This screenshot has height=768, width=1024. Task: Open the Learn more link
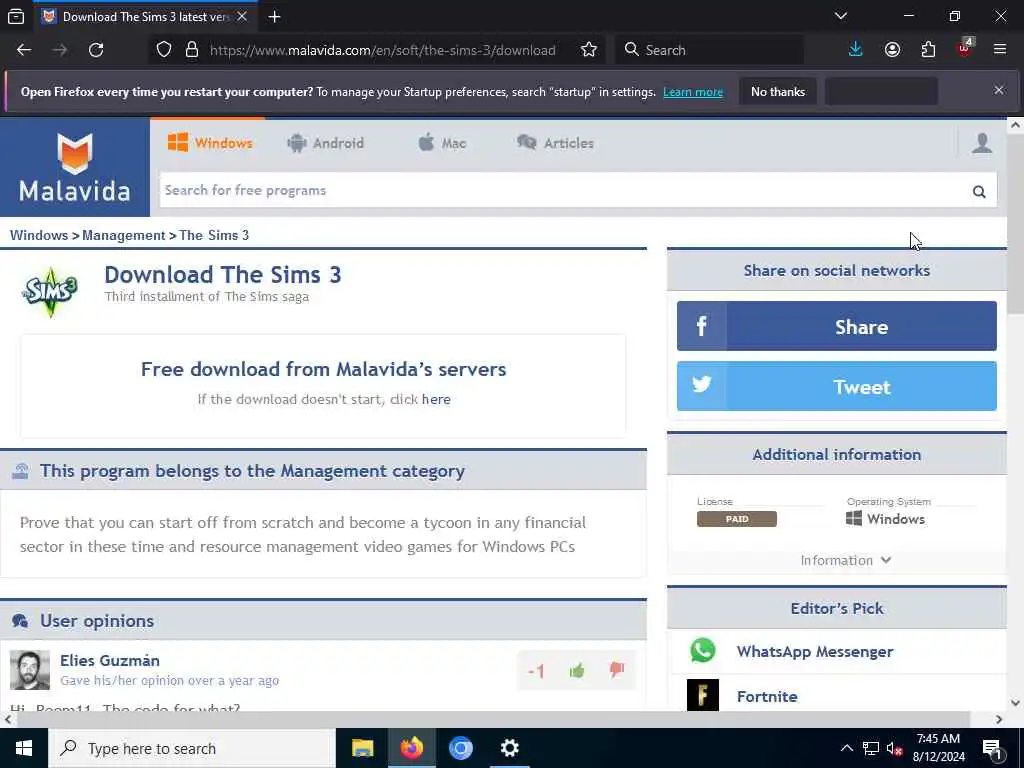pyautogui.click(x=693, y=92)
